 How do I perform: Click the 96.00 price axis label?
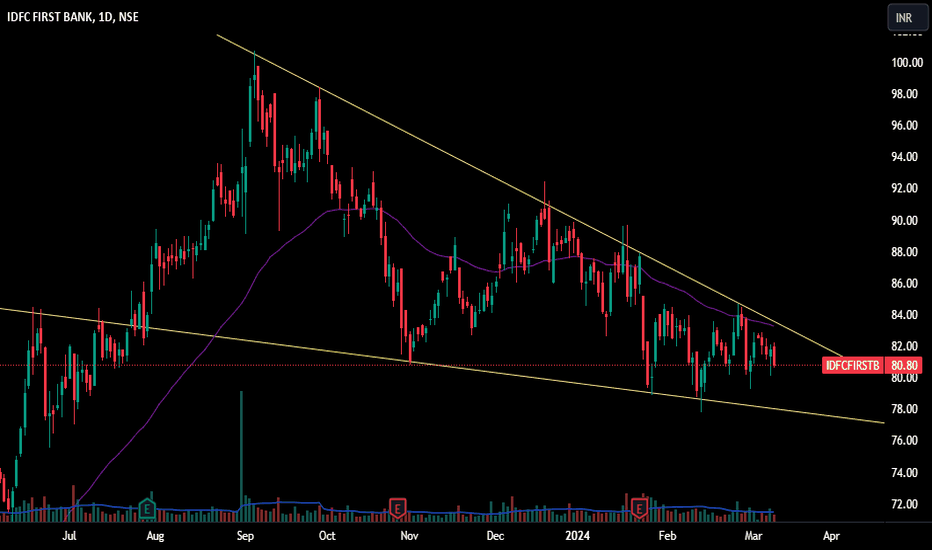coord(905,125)
